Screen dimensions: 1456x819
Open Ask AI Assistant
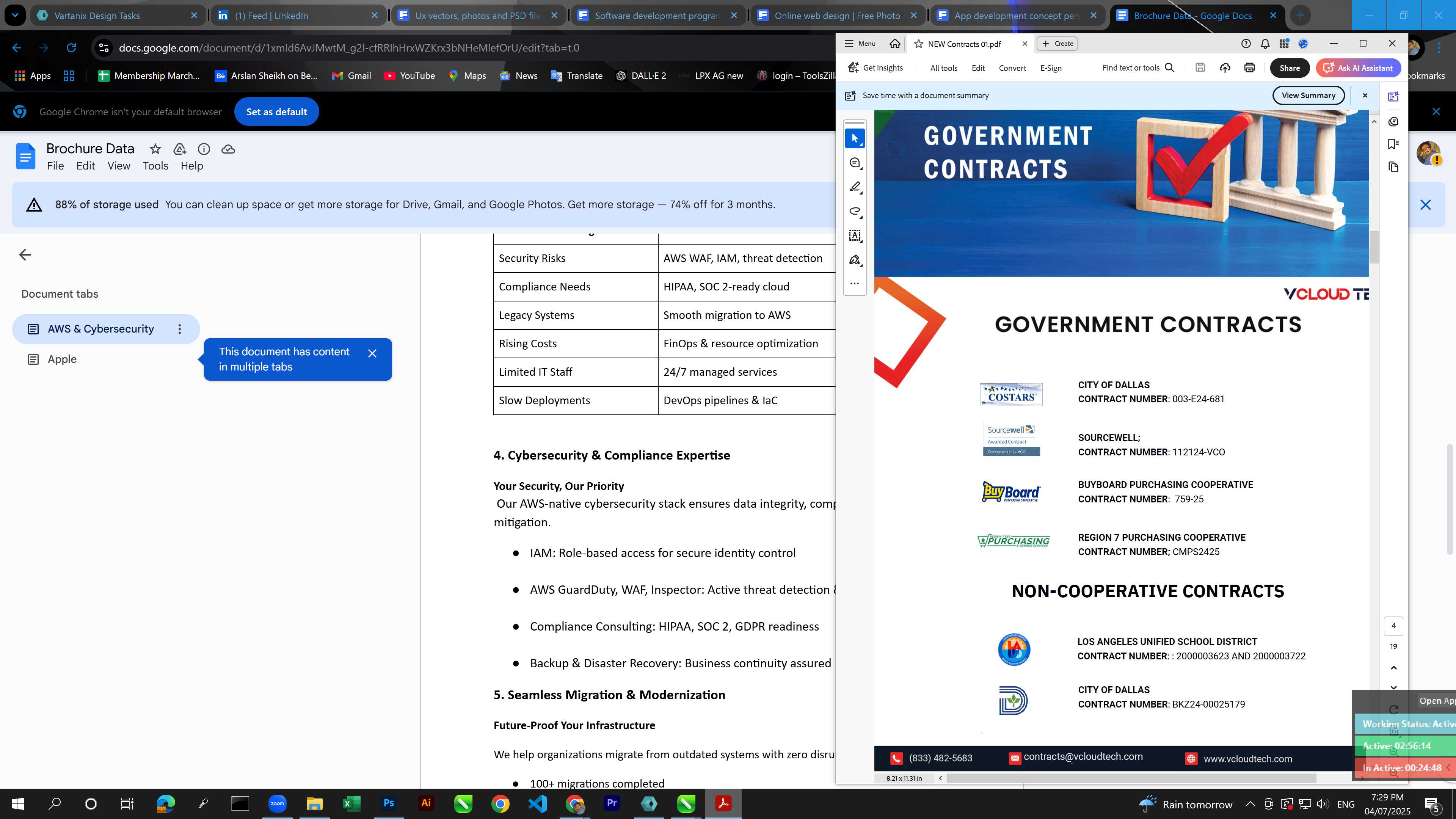click(x=1358, y=68)
